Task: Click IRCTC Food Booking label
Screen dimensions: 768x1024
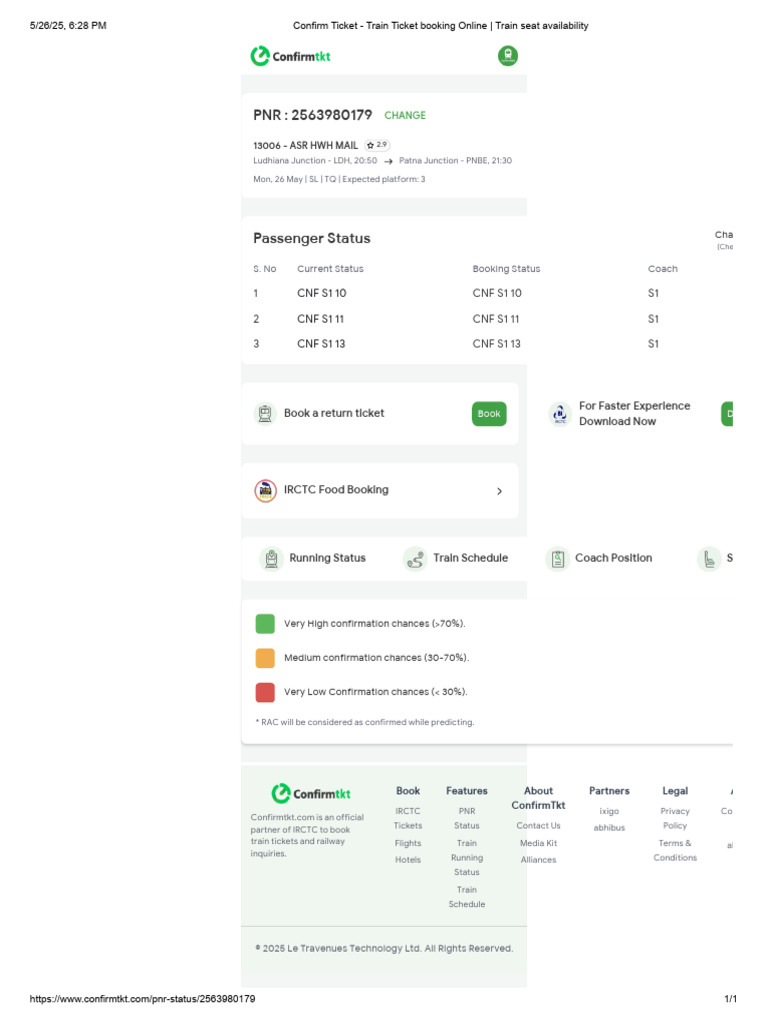Action: click(x=336, y=490)
